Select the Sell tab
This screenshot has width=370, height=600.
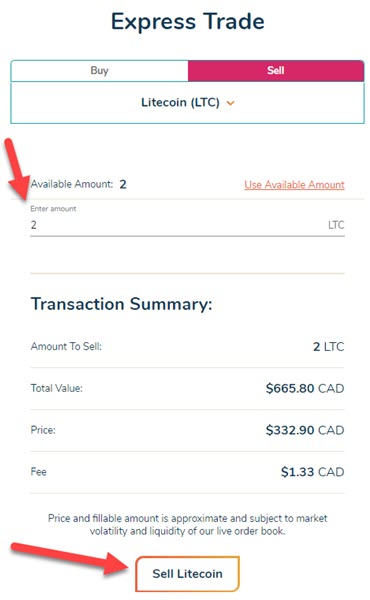pyautogui.click(x=275, y=71)
